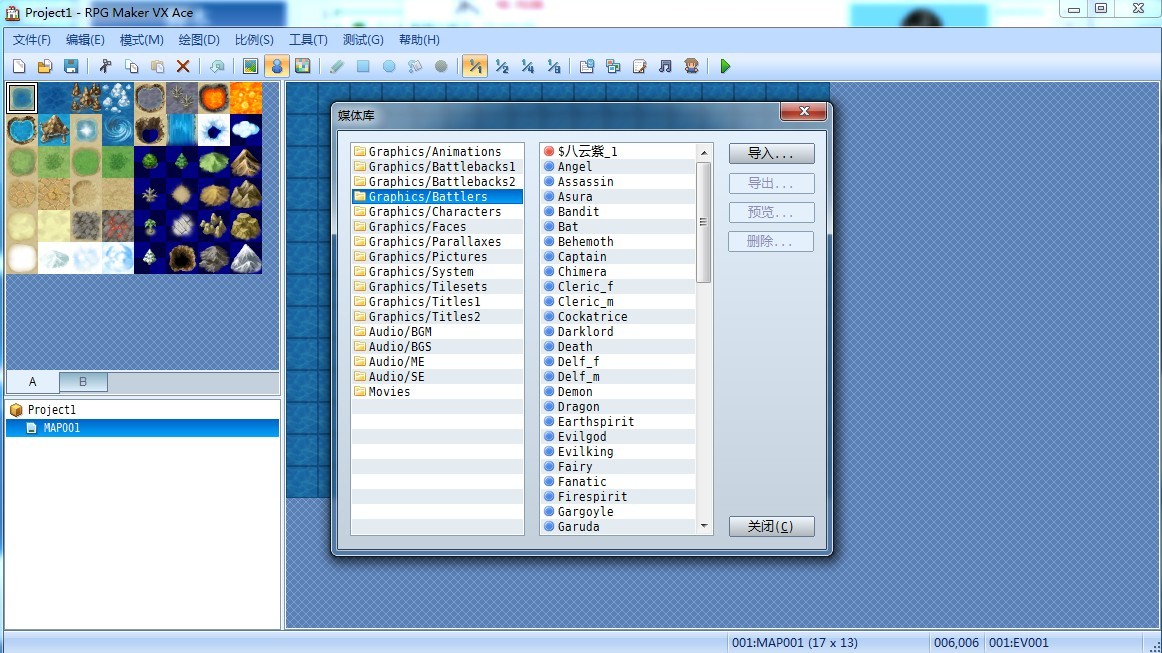The image size is (1162, 653).
Task: Select the Project1 root tree item
Action: tap(52, 410)
